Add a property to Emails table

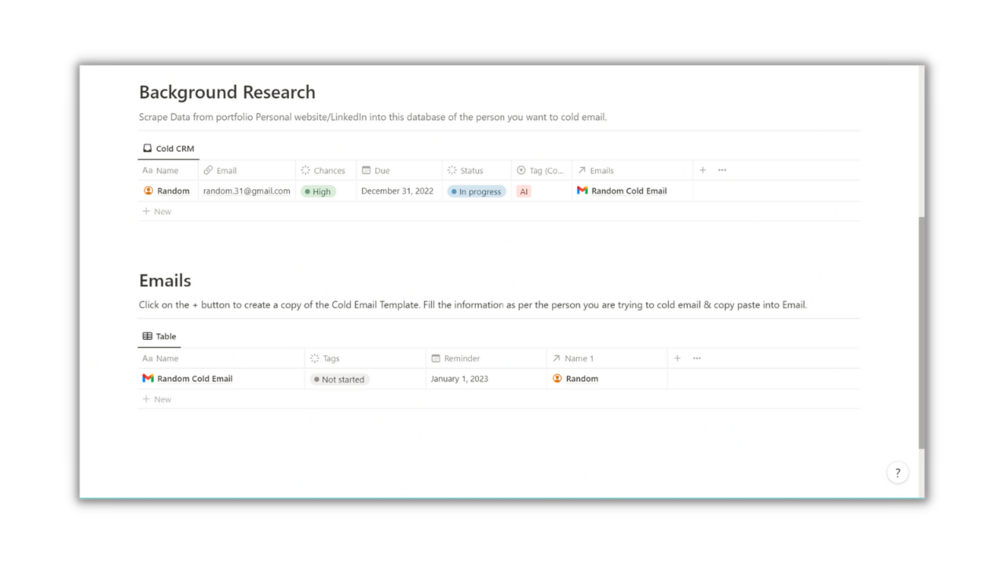coord(677,359)
